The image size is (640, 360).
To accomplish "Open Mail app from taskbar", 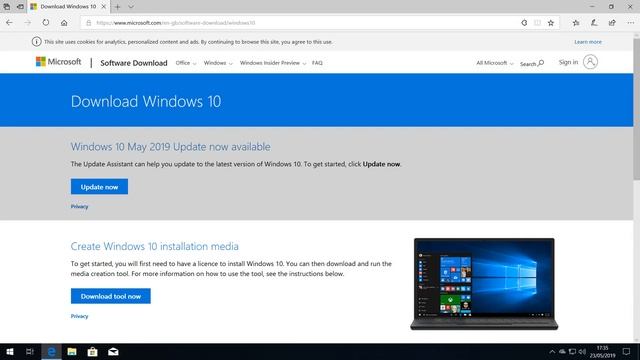I will tap(113, 351).
